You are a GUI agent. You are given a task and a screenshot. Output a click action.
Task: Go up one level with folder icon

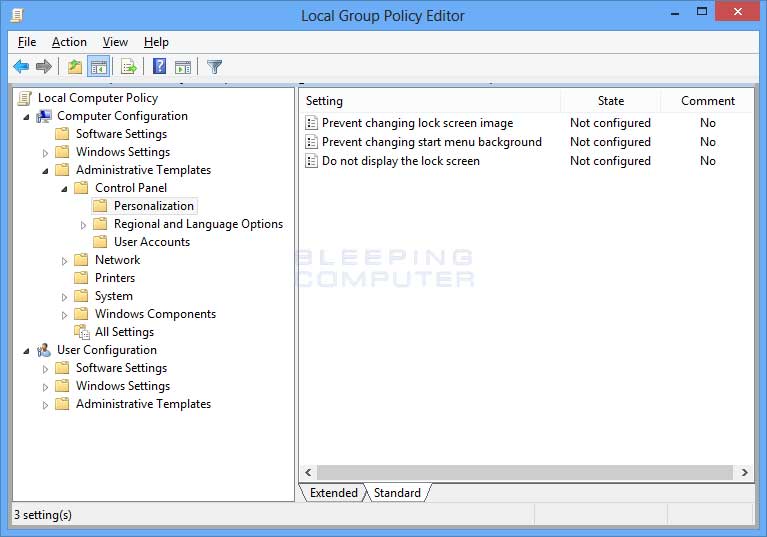pyautogui.click(x=74, y=66)
